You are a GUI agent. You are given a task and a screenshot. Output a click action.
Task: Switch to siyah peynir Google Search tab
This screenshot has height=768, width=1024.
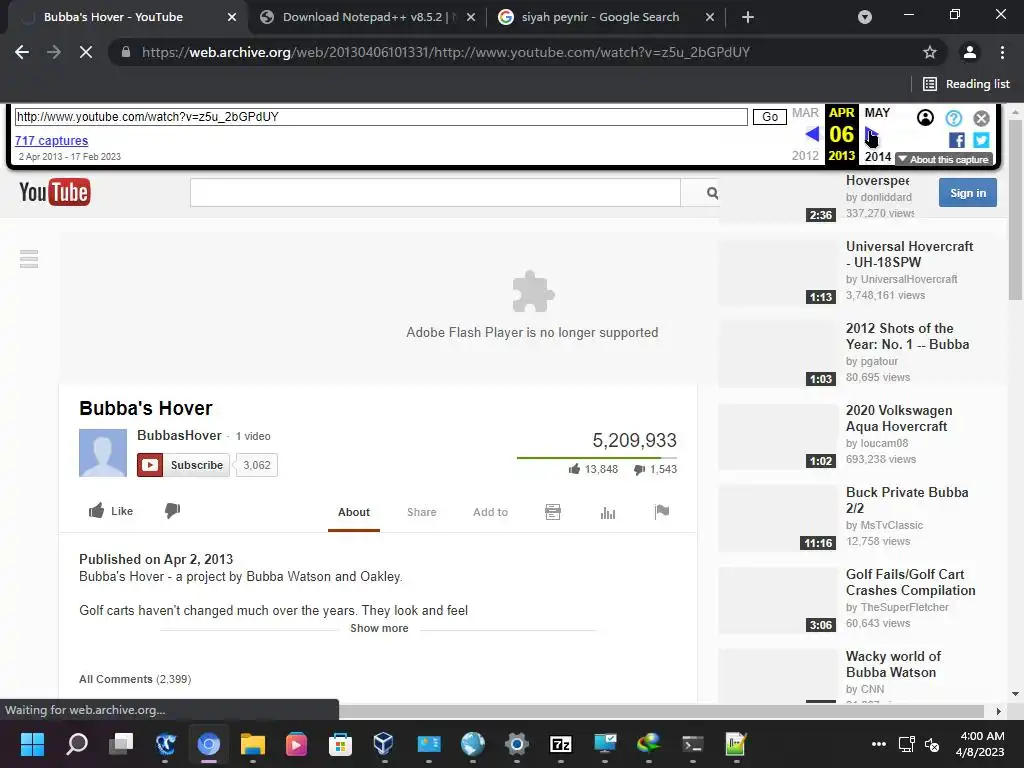click(x=600, y=17)
